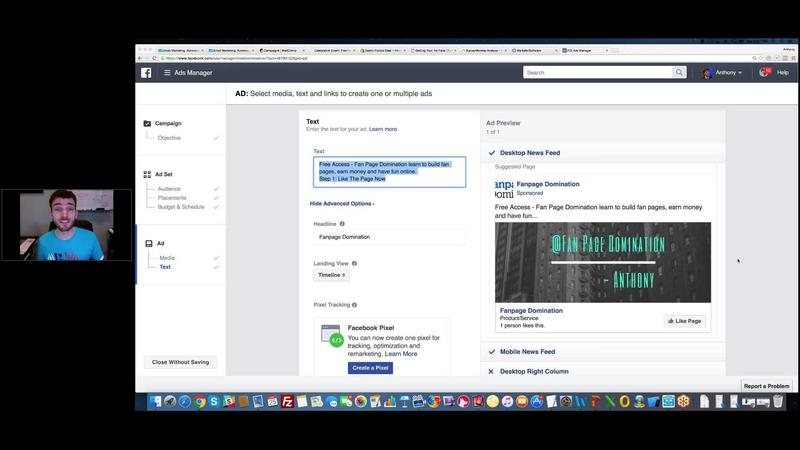The height and width of the screenshot is (450, 800).
Task: Click Anthony's profile picture in header
Action: (x=707, y=73)
